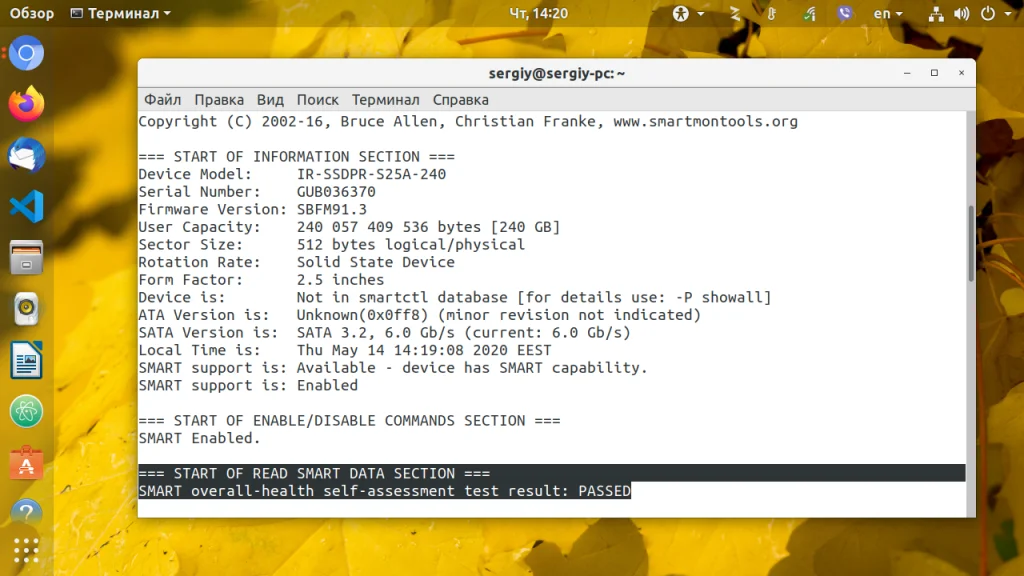
Task: Click the Viber tray icon
Action: click(x=844, y=14)
